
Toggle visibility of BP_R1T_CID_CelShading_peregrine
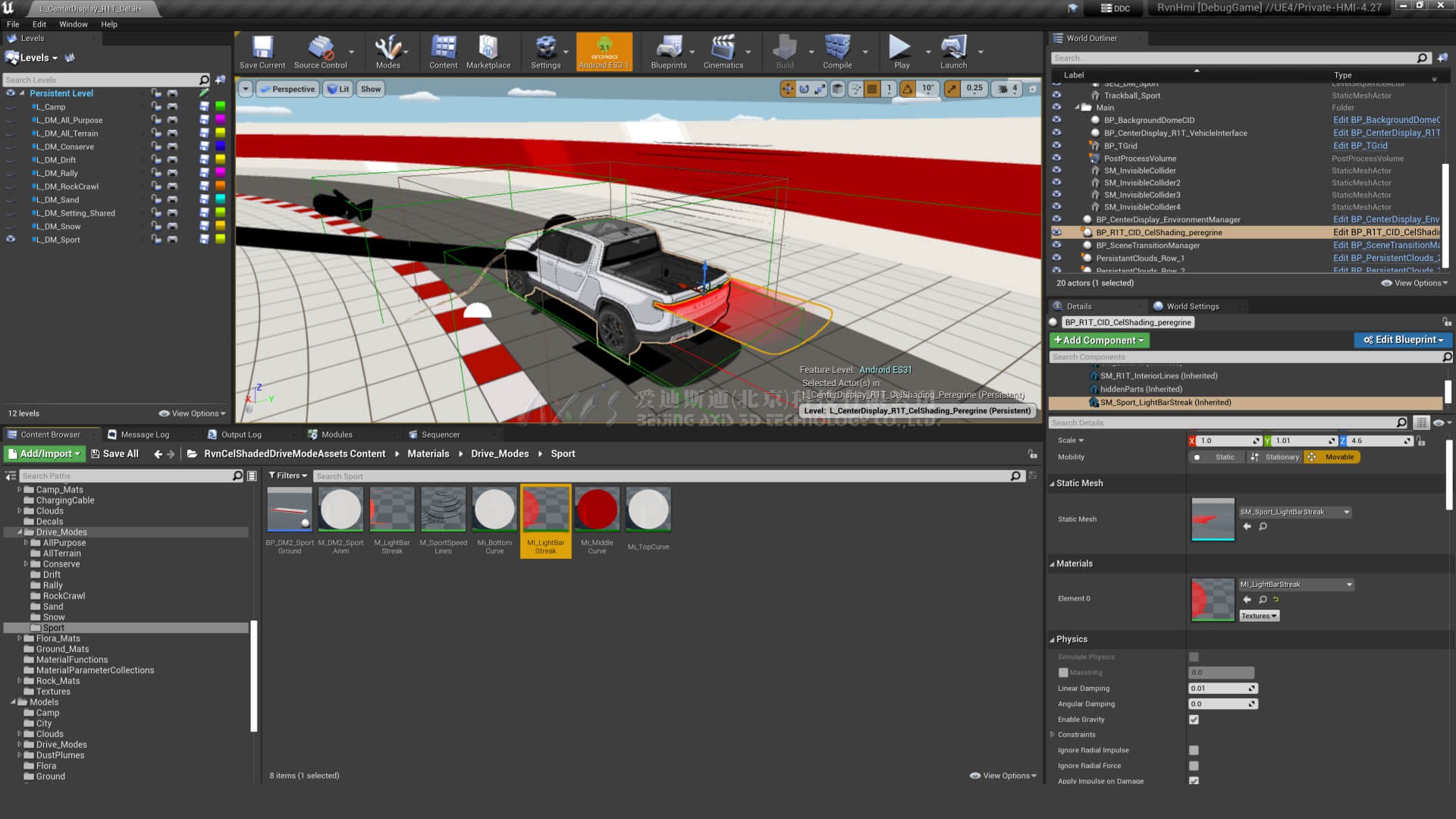[x=1057, y=232]
